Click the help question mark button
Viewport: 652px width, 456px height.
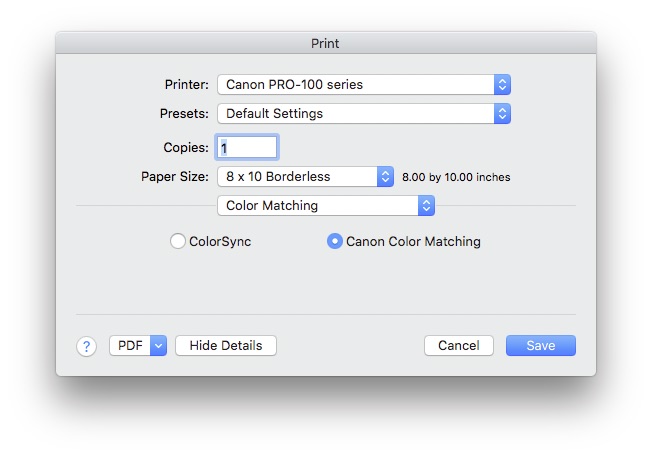click(86, 346)
